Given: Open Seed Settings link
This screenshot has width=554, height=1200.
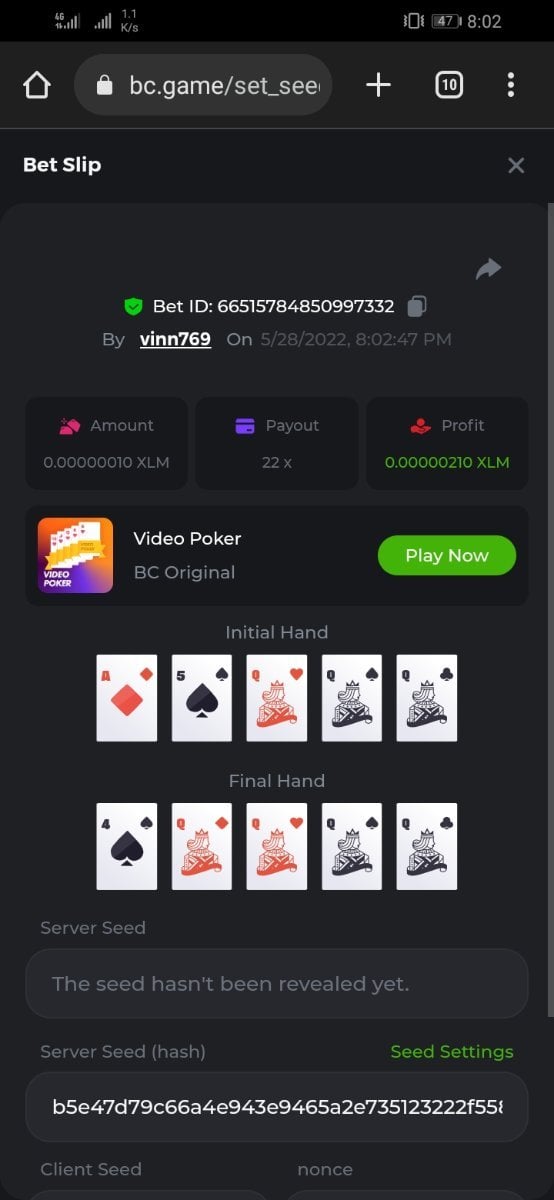Looking at the screenshot, I should point(452,1052).
